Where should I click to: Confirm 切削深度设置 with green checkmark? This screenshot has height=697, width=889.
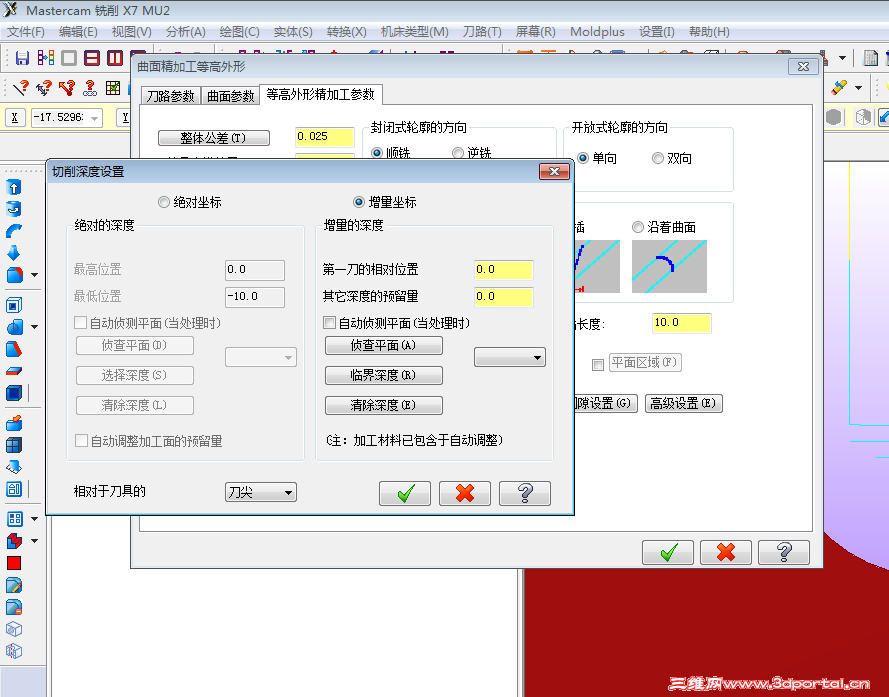[405, 493]
